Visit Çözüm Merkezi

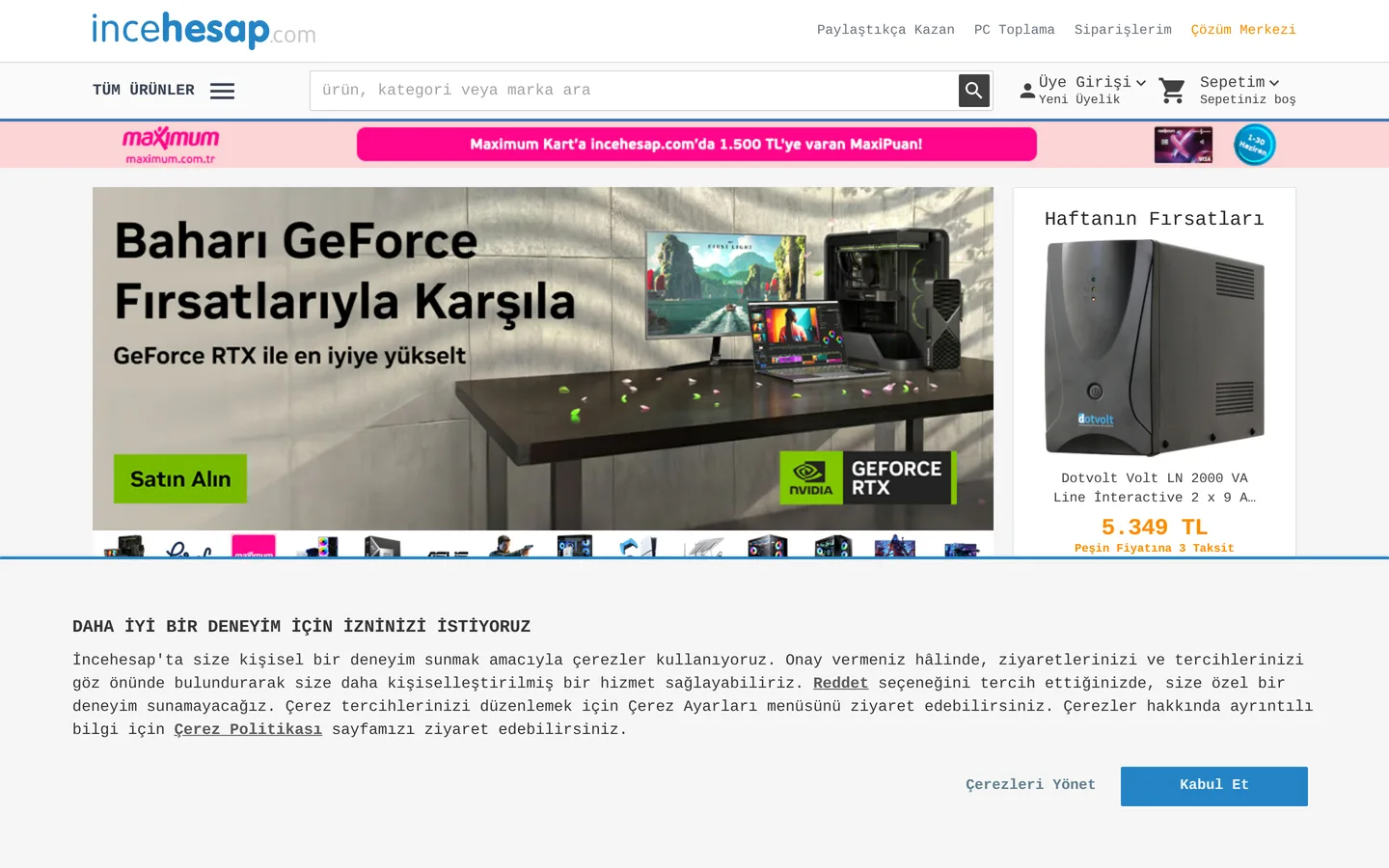click(x=1243, y=30)
